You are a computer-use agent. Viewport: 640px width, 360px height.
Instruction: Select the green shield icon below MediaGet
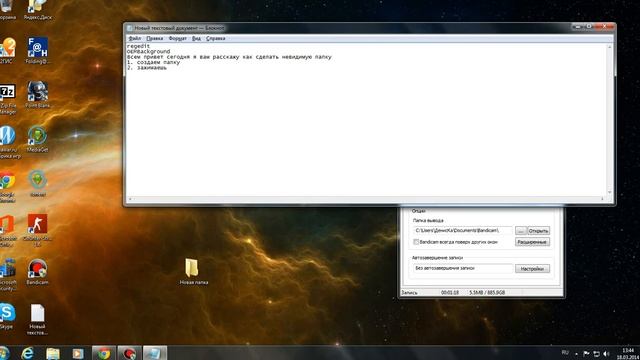point(38,183)
